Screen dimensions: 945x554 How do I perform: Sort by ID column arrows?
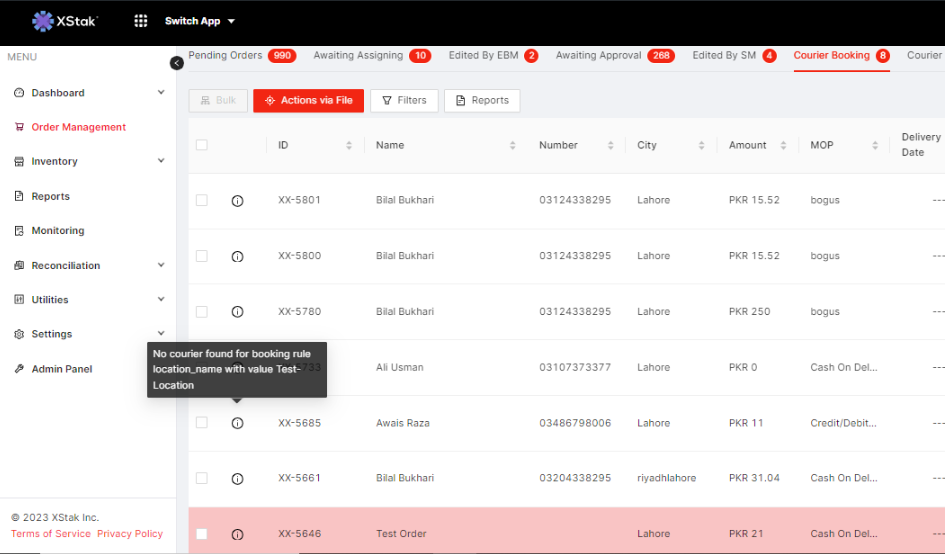349,146
